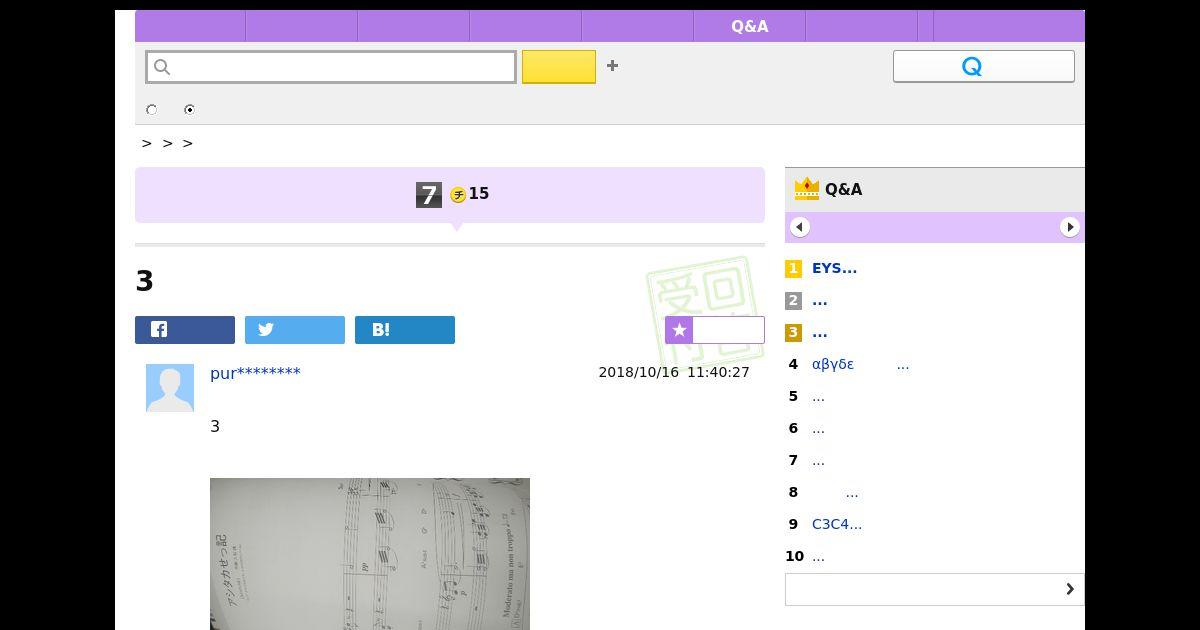Open the Q&A tab in purple navigation bar
This screenshot has width=1200, height=630.
[749, 26]
